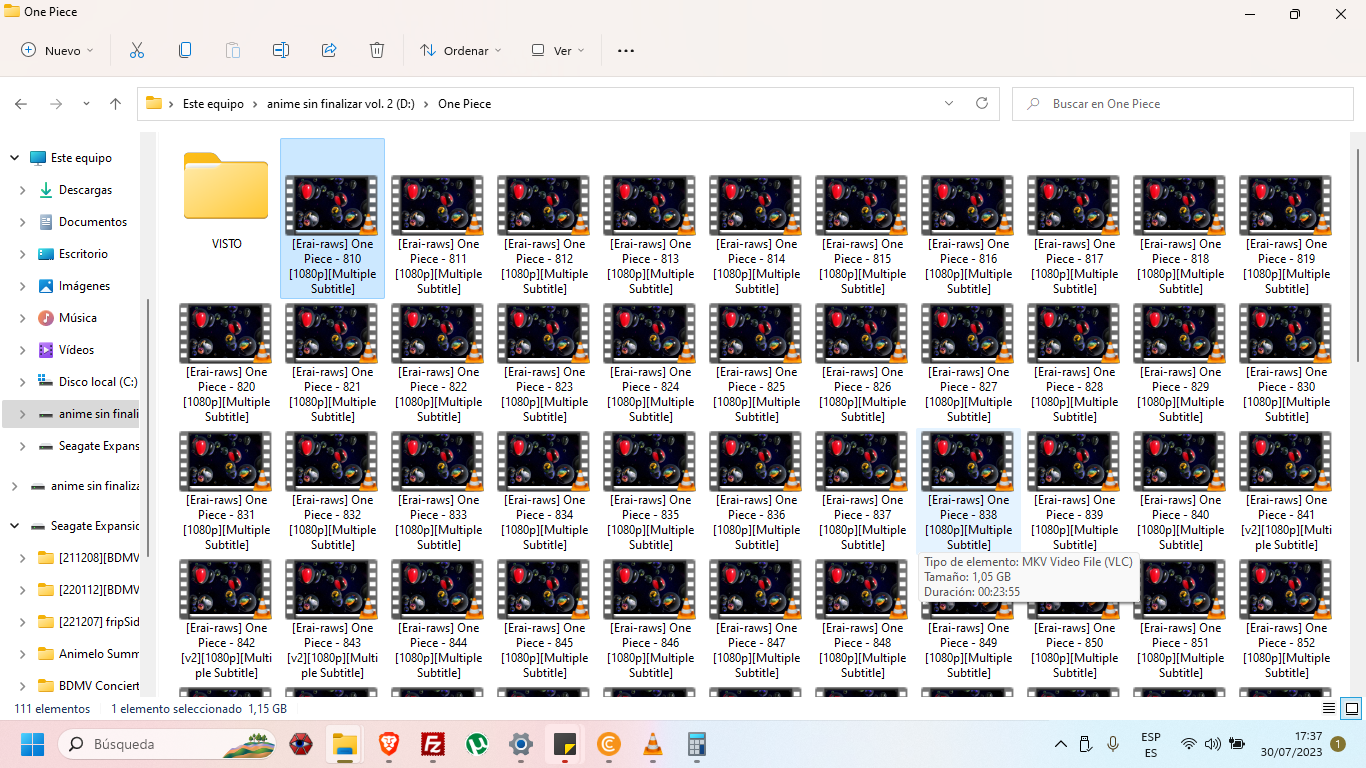The height and width of the screenshot is (768, 1366).
Task: Open Brave browser from taskbar
Action: [x=388, y=744]
